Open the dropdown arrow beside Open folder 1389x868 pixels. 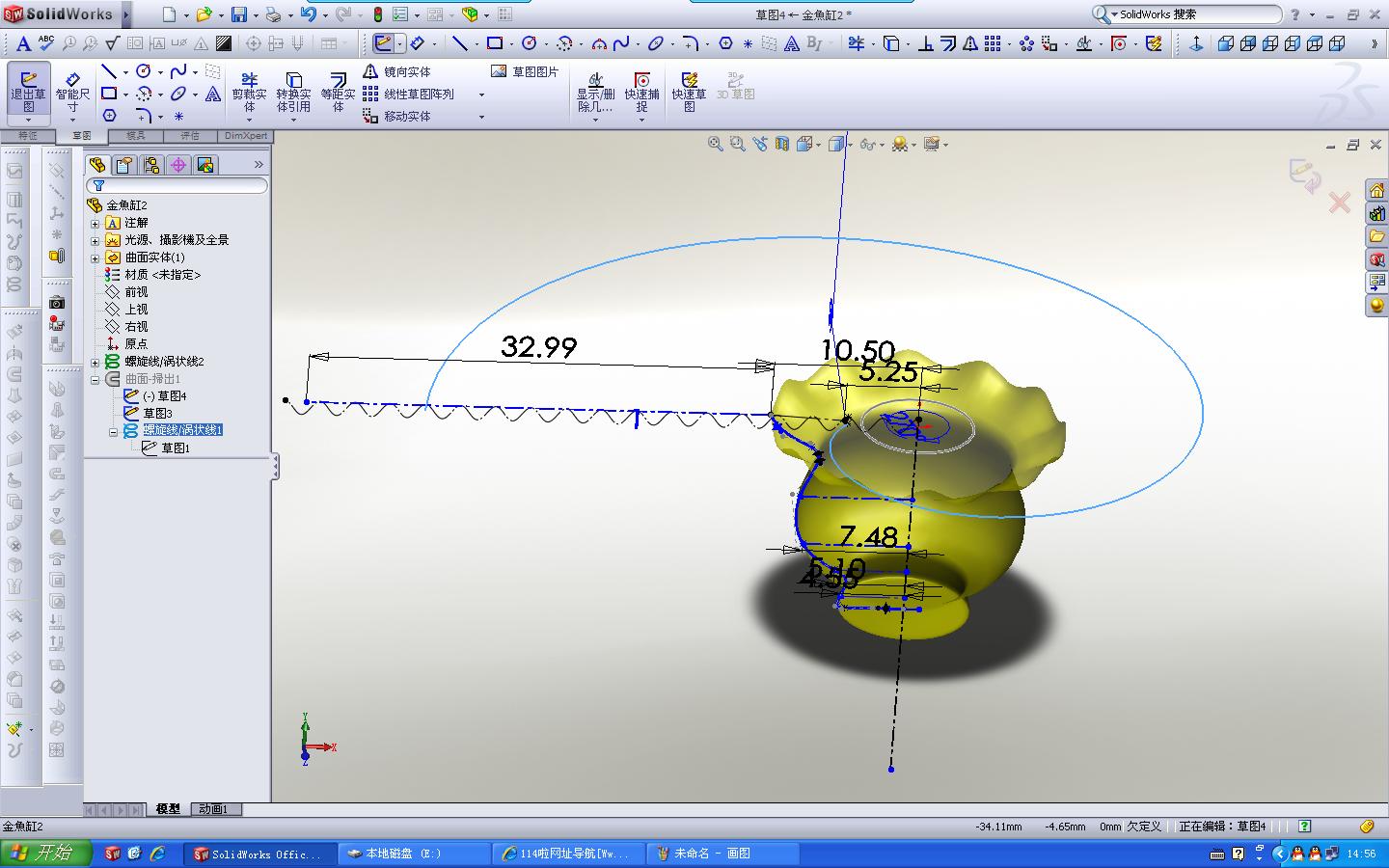220,15
